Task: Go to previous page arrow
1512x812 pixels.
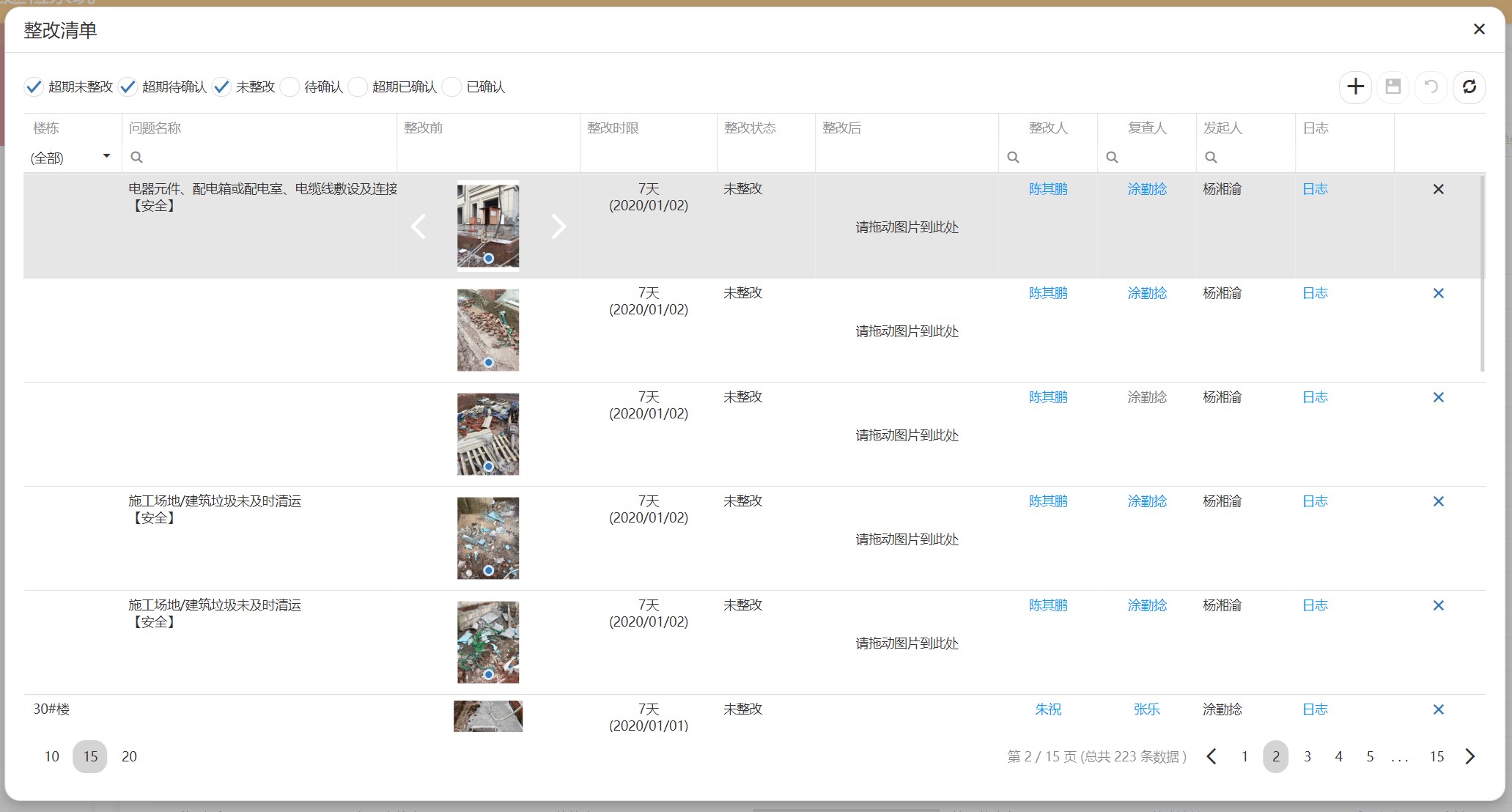Action: [1212, 756]
